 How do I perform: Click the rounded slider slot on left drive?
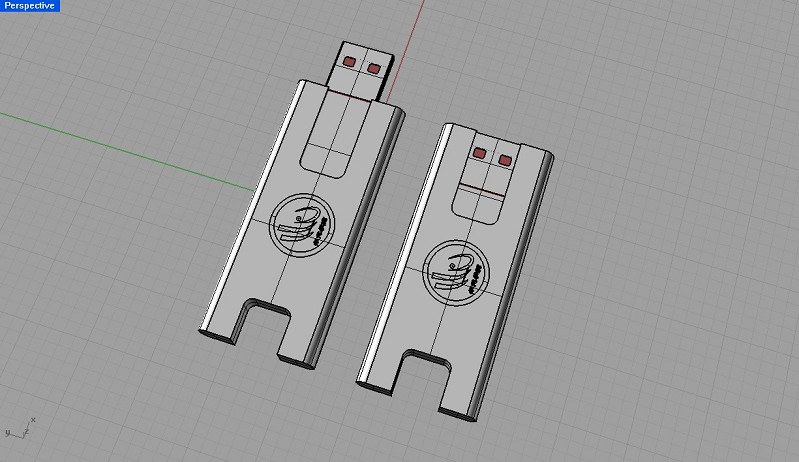click(335, 135)
